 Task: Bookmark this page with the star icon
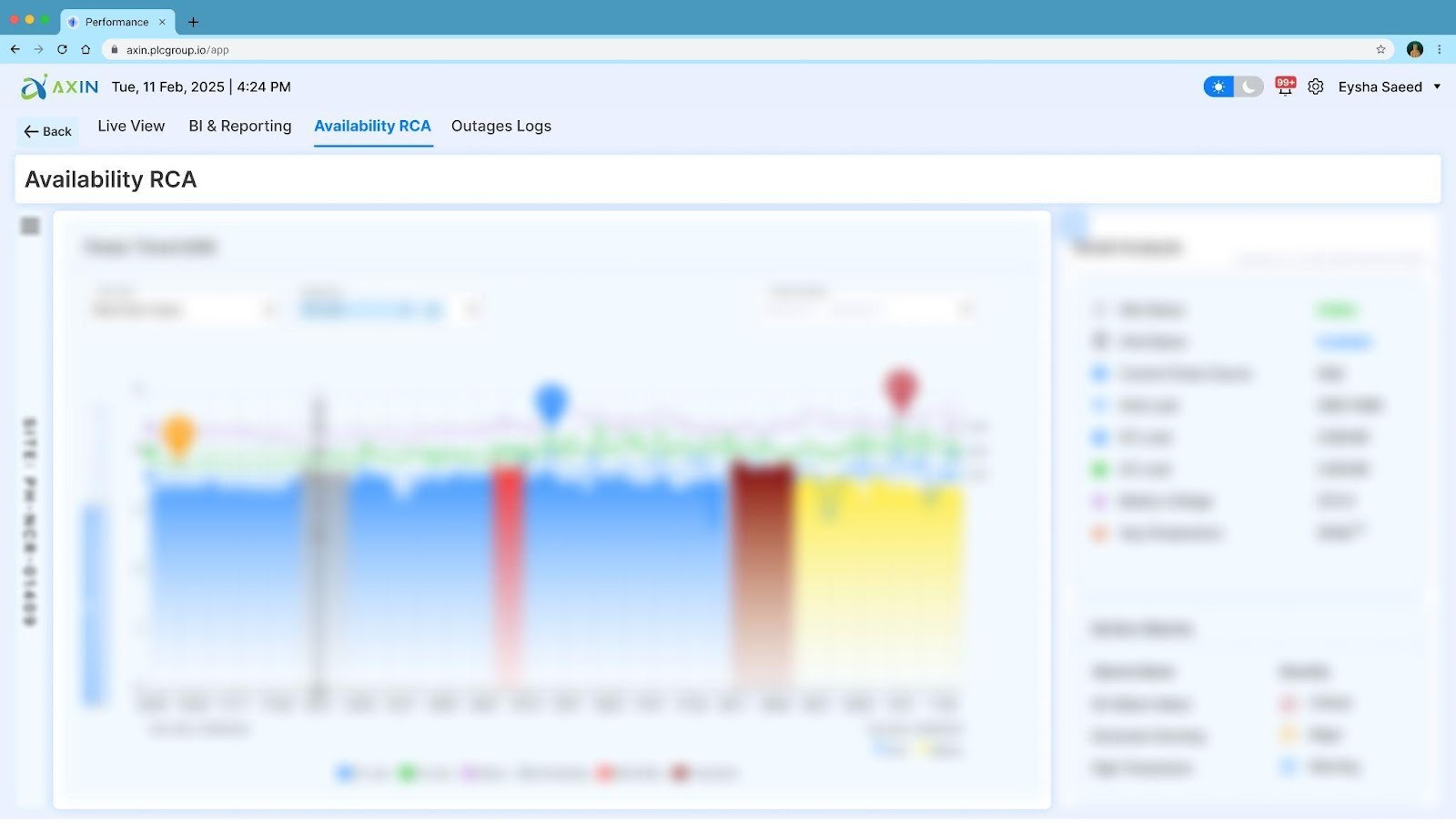pos(1380,50)
